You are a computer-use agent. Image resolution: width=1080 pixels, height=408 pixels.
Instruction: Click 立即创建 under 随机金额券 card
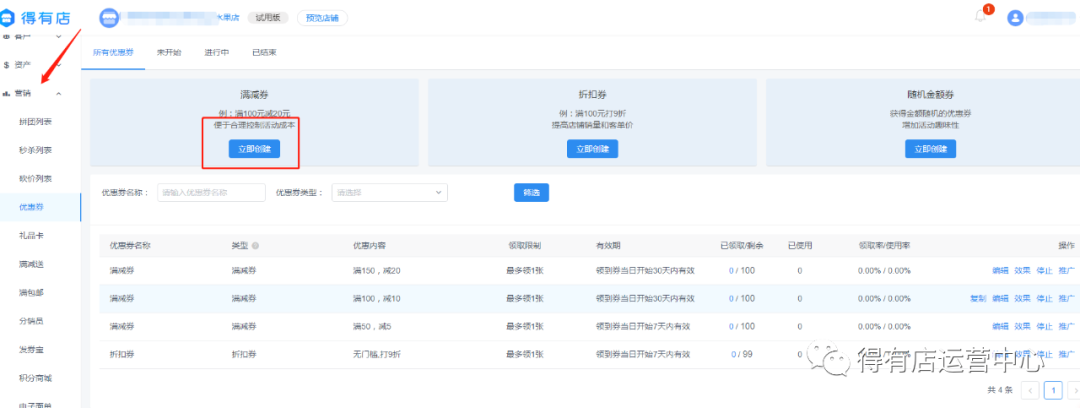coord(931,149)
